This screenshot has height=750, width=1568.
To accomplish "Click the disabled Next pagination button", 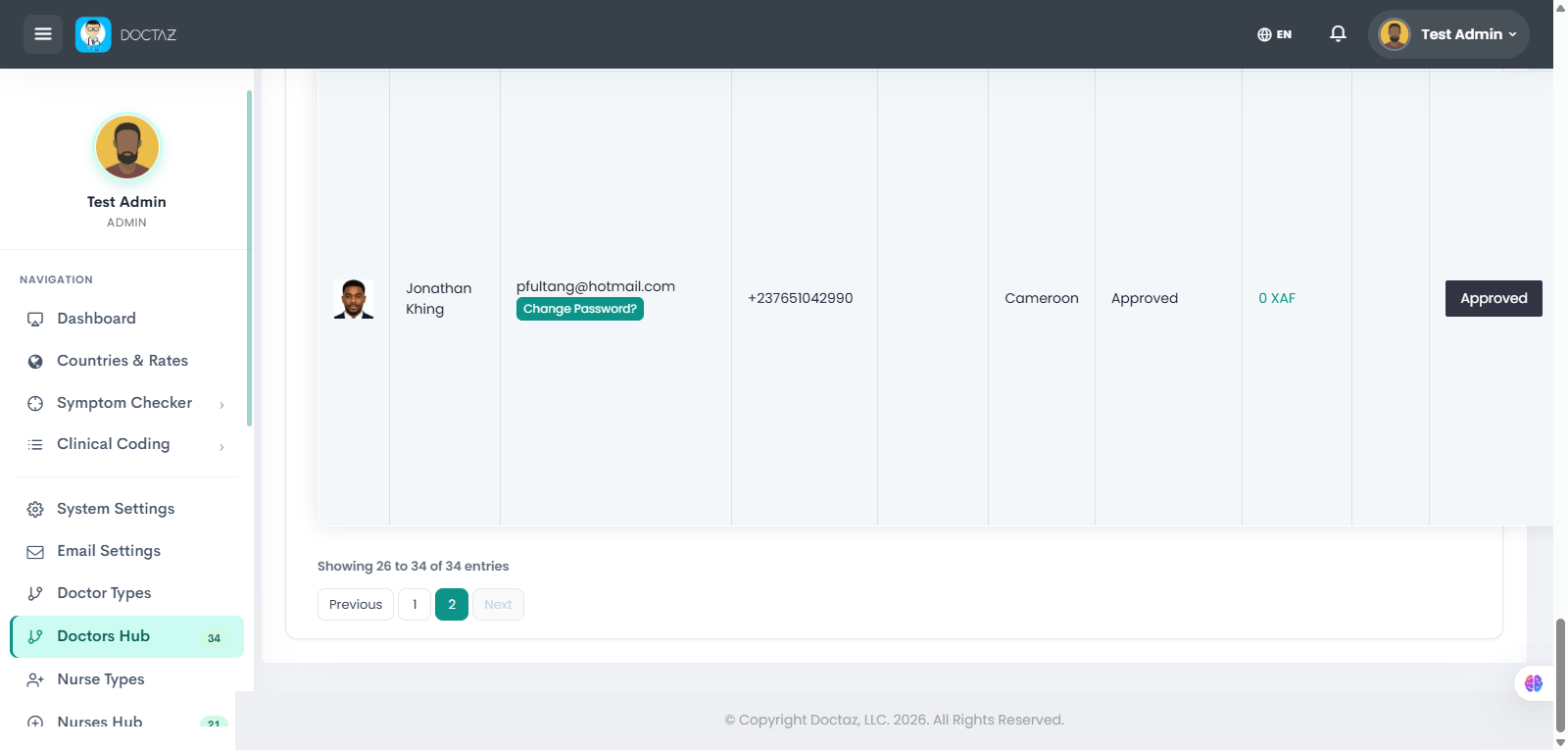I will (x=498, y=605).
